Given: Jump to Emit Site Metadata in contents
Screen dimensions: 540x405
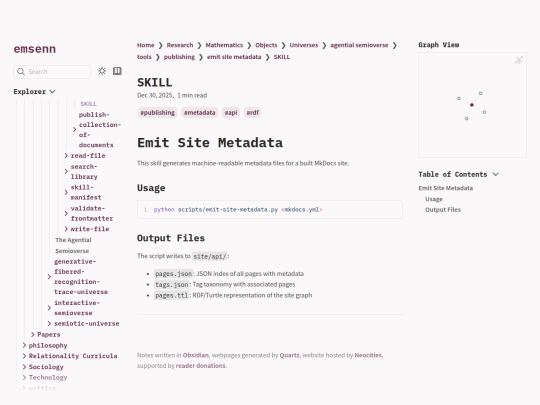Looking at the screenshot, I should tap(446, 188).
